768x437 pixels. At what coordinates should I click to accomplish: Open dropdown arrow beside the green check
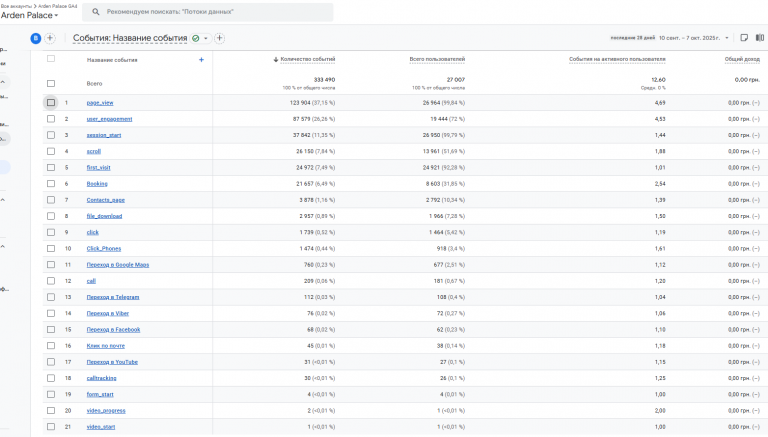coord(206,38)
